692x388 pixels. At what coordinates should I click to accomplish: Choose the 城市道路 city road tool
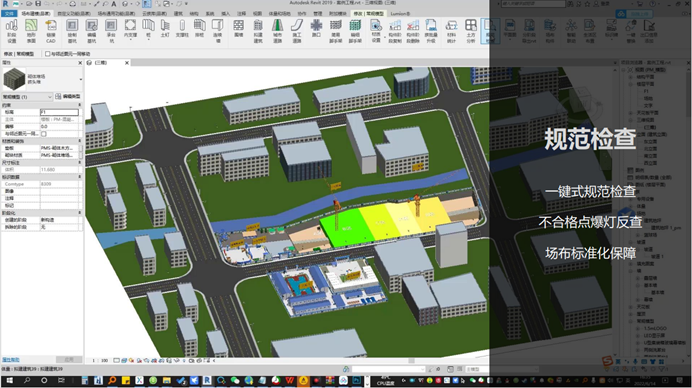277,31
